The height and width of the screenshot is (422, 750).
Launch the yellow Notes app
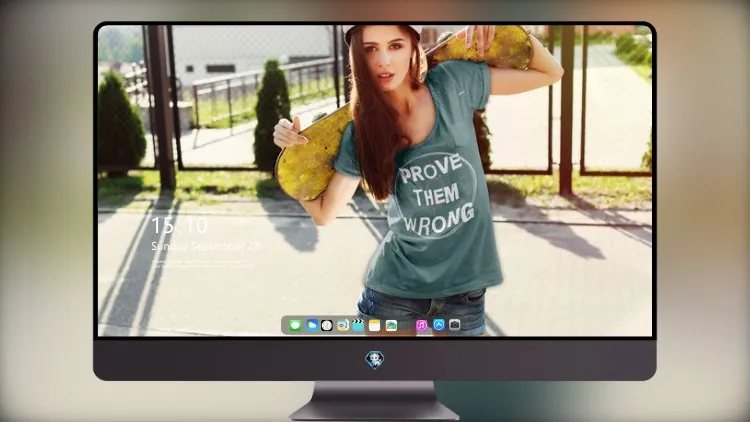click(x=375, y=325)
